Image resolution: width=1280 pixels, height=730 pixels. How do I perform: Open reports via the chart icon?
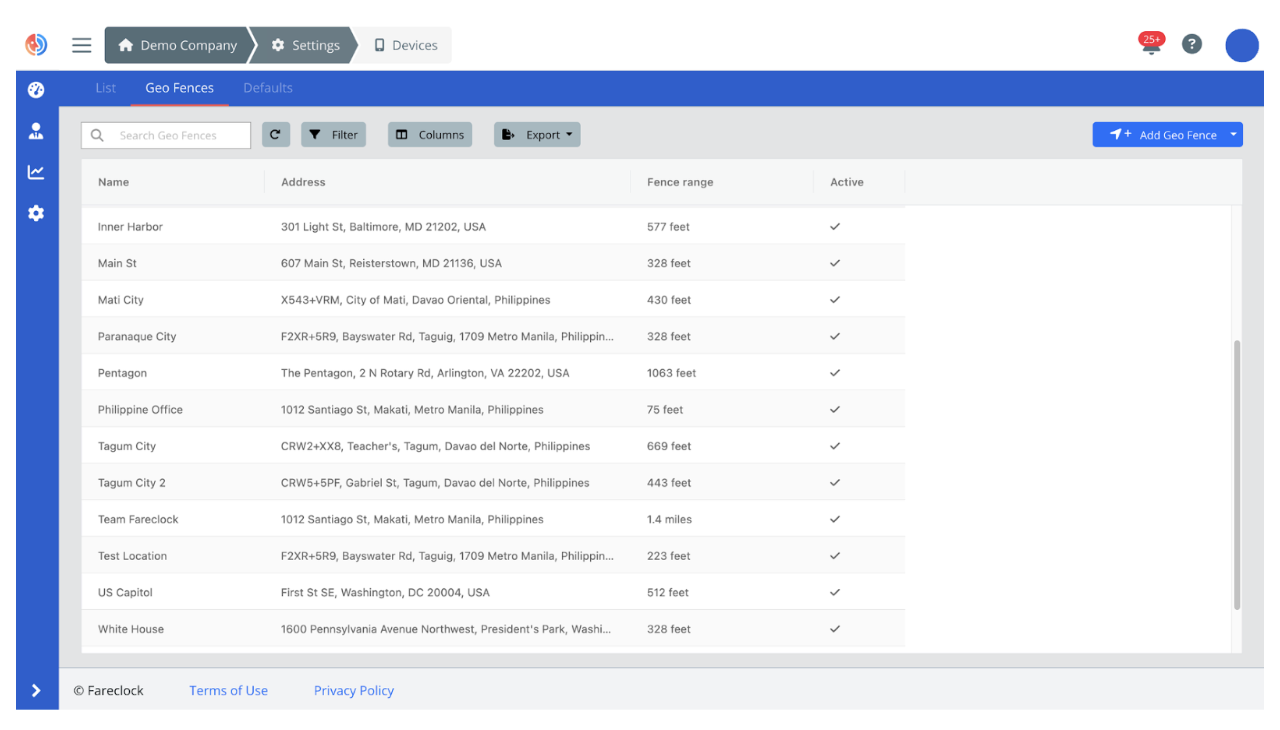(36, 171)
